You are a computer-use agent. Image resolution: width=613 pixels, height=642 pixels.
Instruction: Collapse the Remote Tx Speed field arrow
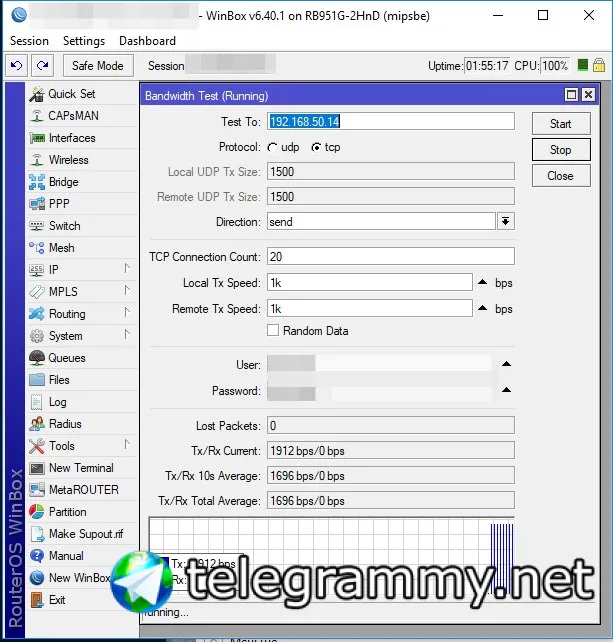(x=483, y=308)
